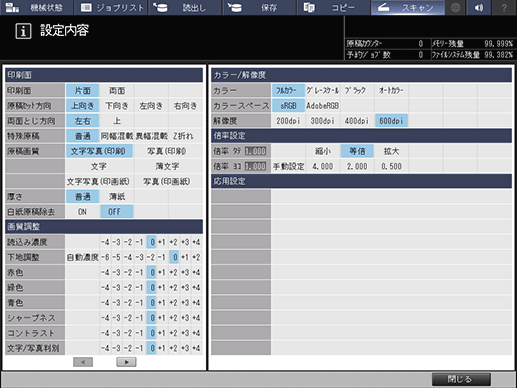Choose 文字写真(印刷) original quality

[x=99, y=151]
